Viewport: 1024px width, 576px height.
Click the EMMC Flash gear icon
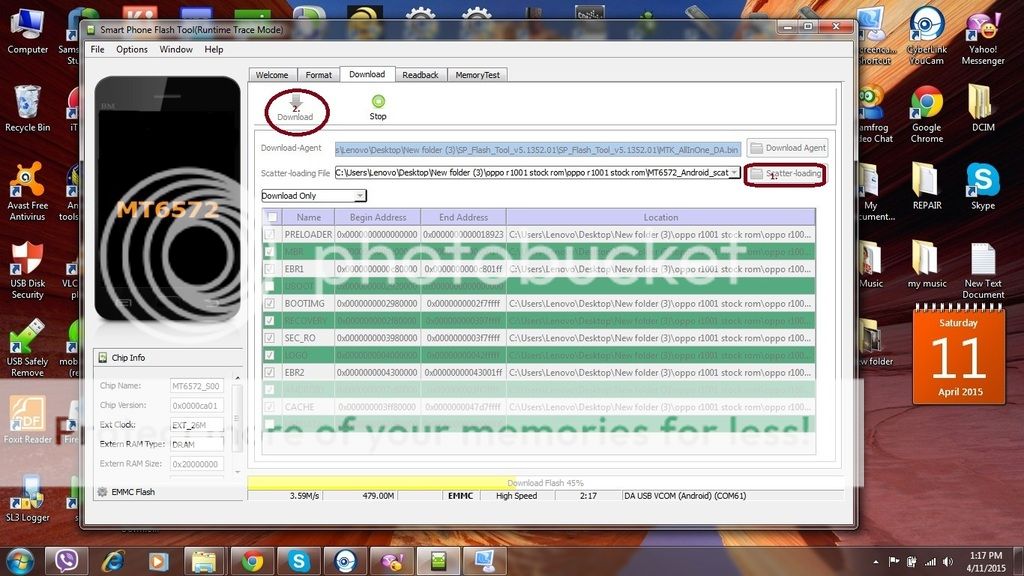tap(102, 492)
